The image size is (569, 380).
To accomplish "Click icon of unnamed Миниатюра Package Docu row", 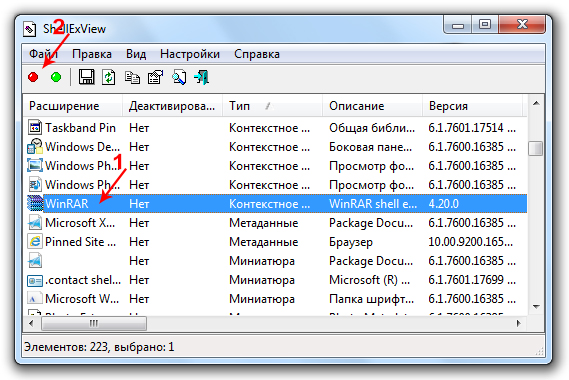I will (x=35, y=261).
